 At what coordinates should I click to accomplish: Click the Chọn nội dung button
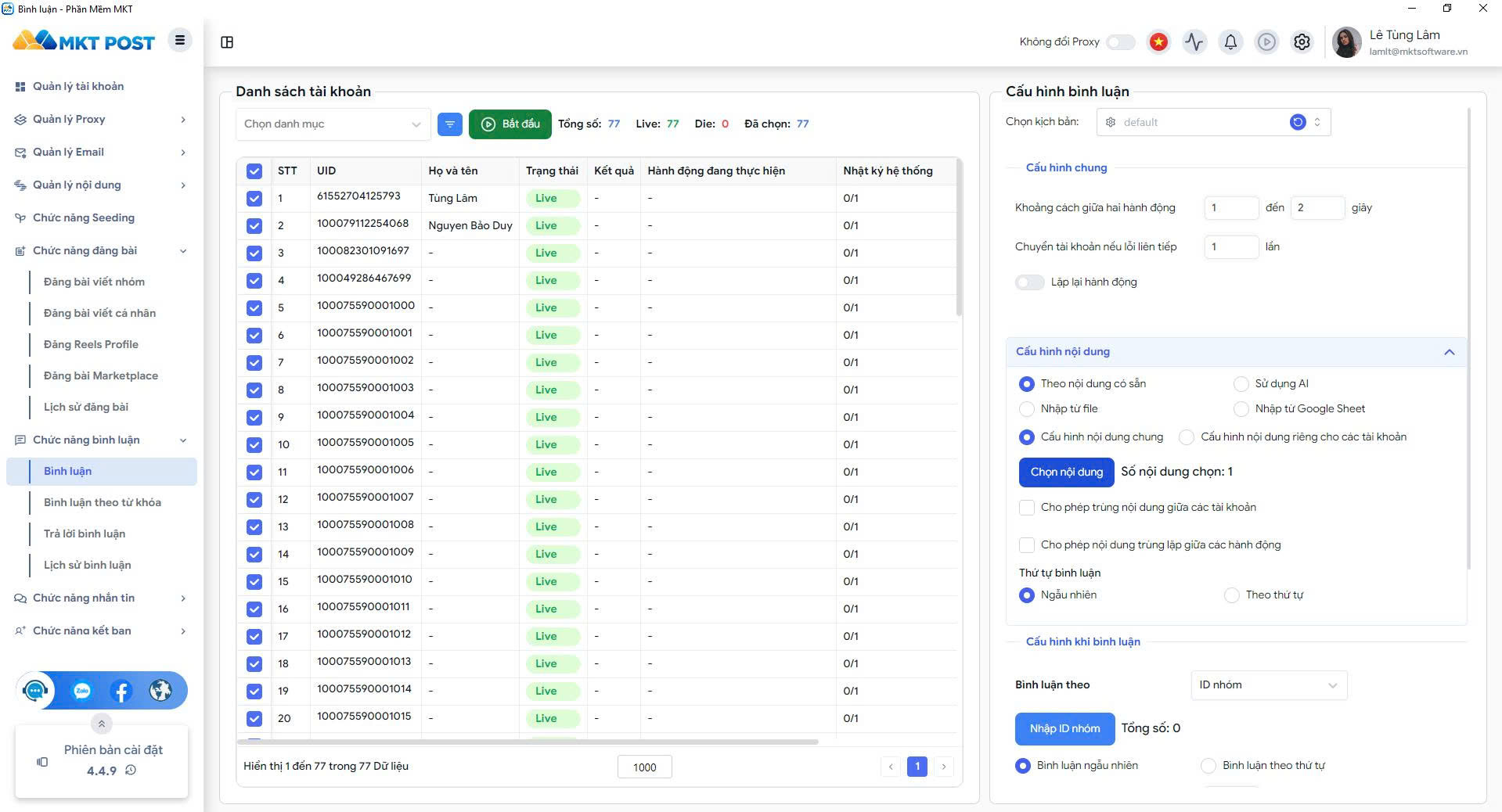(1066, 472)
